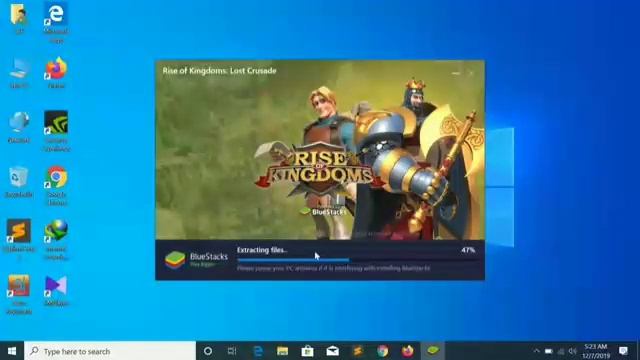Click the 'Type here to search' box
This screenshot has width=640, height=360.
(x=110, y=351)
